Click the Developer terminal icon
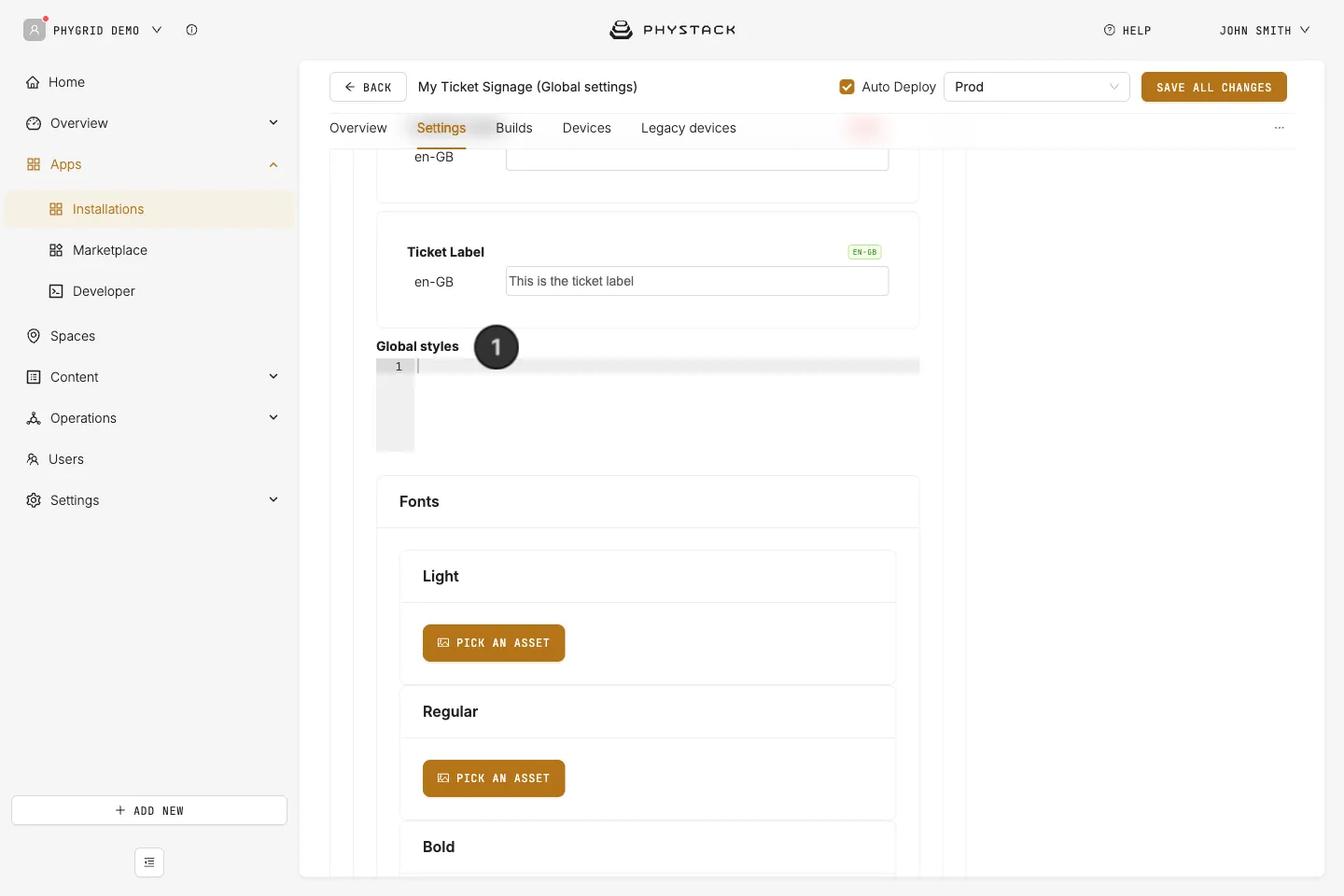The height and width of the screenshot is (896, 1344). pyautogui.click(x=56, y=291)
